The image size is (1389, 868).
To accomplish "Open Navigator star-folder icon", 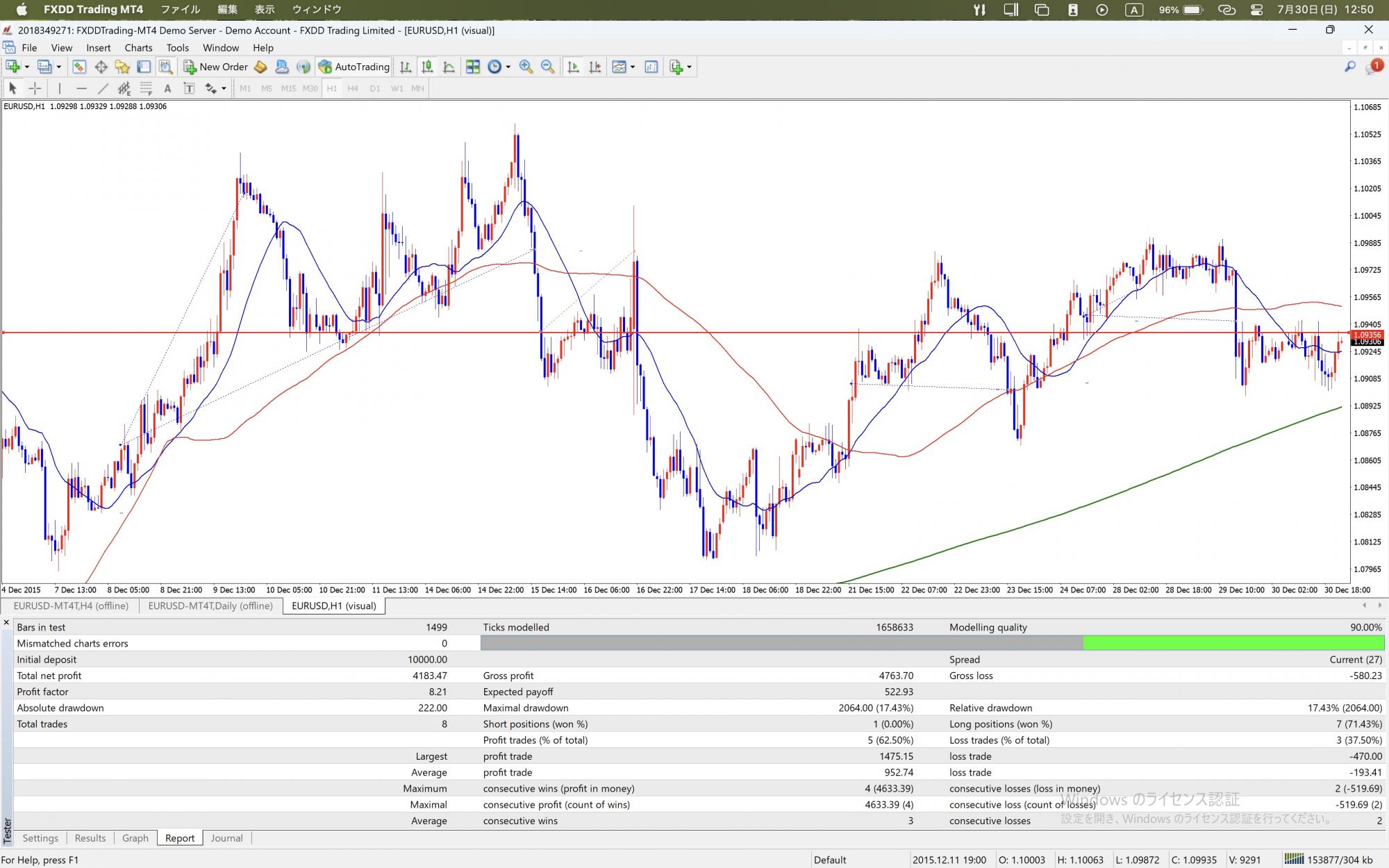I will click(x=122, y=67).
